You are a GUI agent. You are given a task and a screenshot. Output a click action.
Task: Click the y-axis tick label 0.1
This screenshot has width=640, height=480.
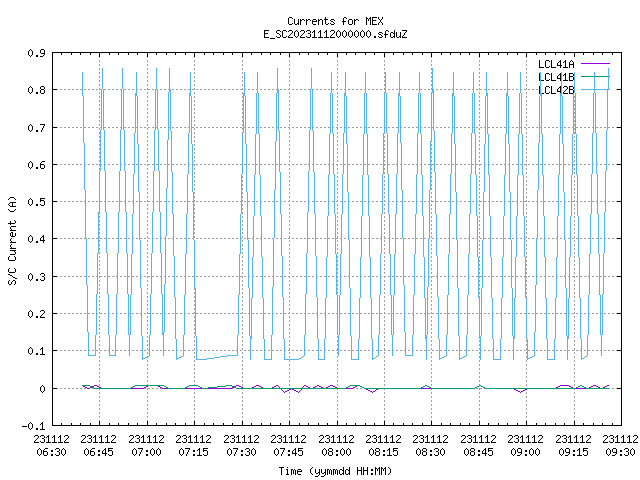coord(37,351)
